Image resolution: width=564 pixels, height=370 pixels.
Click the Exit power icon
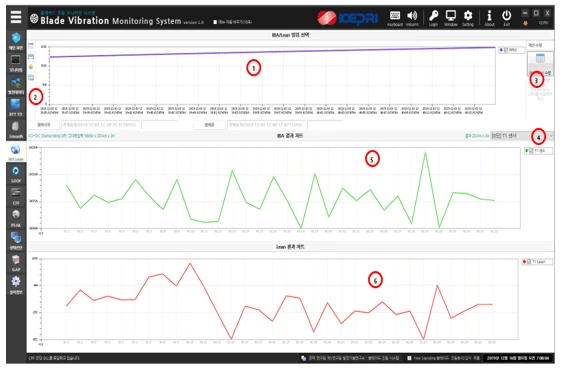click(x=506, y=18)
